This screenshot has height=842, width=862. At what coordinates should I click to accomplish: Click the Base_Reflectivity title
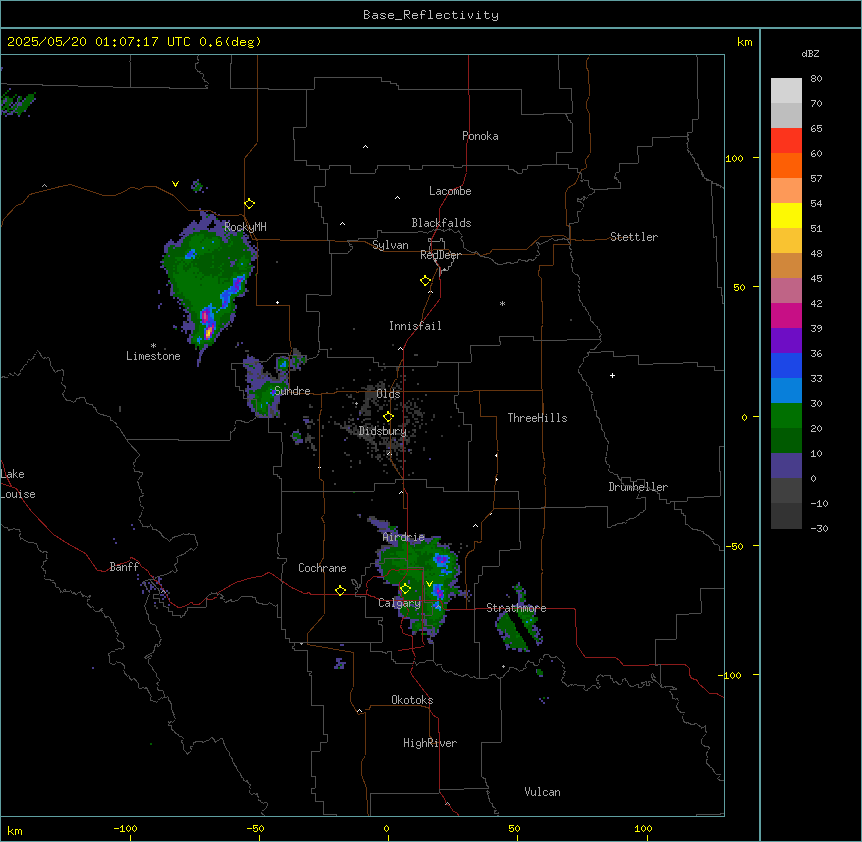coord(431,15)
